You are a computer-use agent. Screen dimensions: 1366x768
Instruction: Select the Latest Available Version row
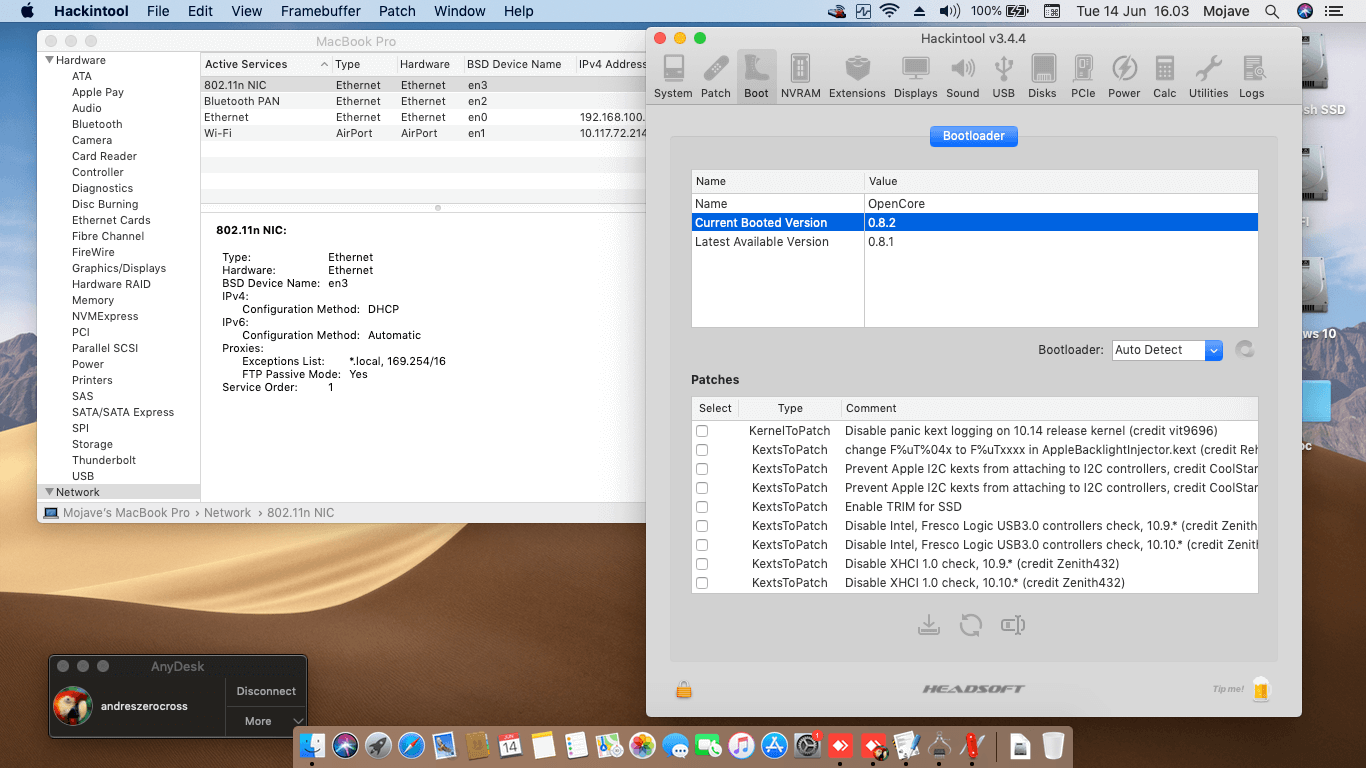click(x=974, y=242)
